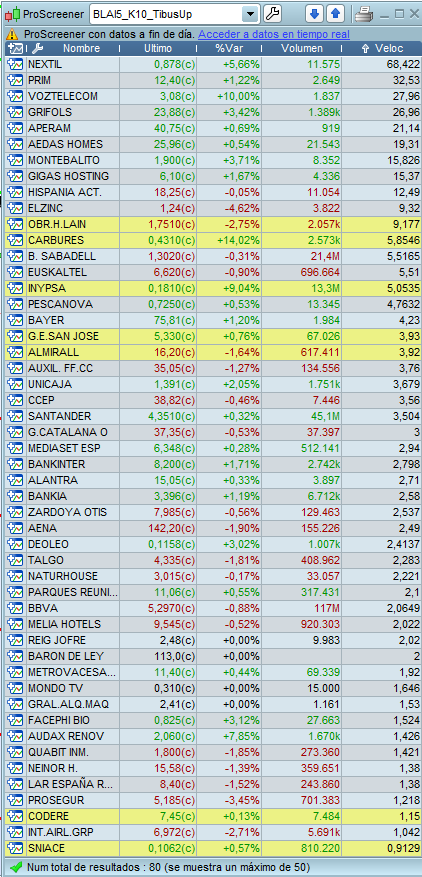This screenshot has width=422, height=877.
Task: Open chart icon for CARBURES row
Action: [15, 241]
